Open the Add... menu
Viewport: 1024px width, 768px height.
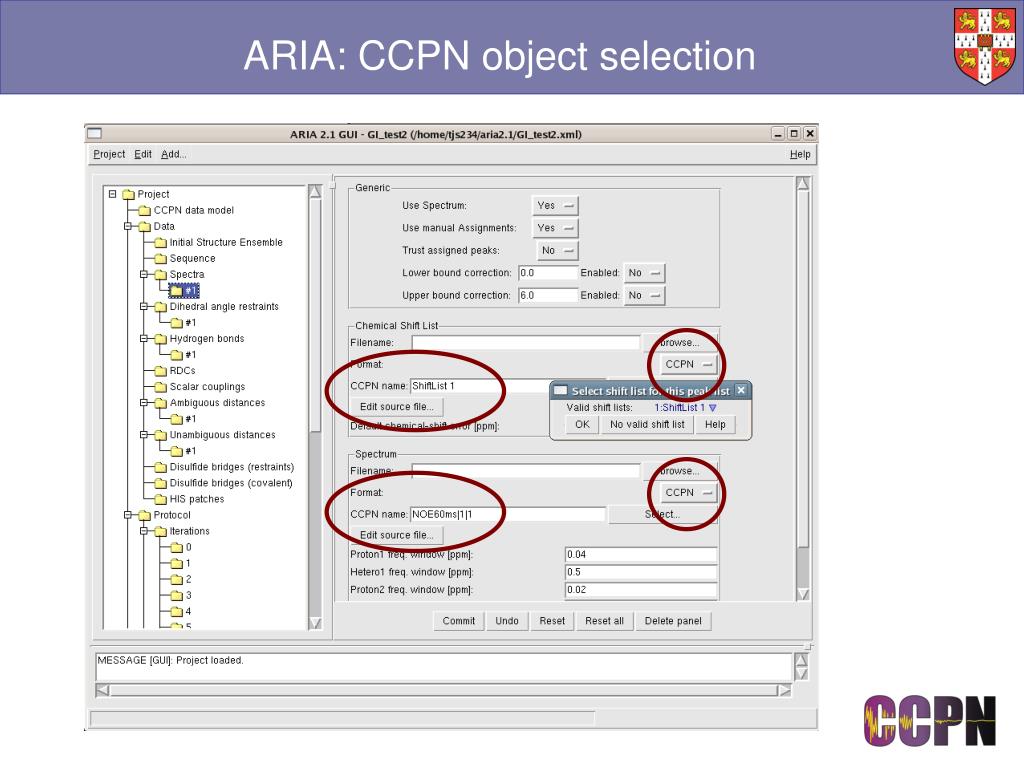click(174, 154)
